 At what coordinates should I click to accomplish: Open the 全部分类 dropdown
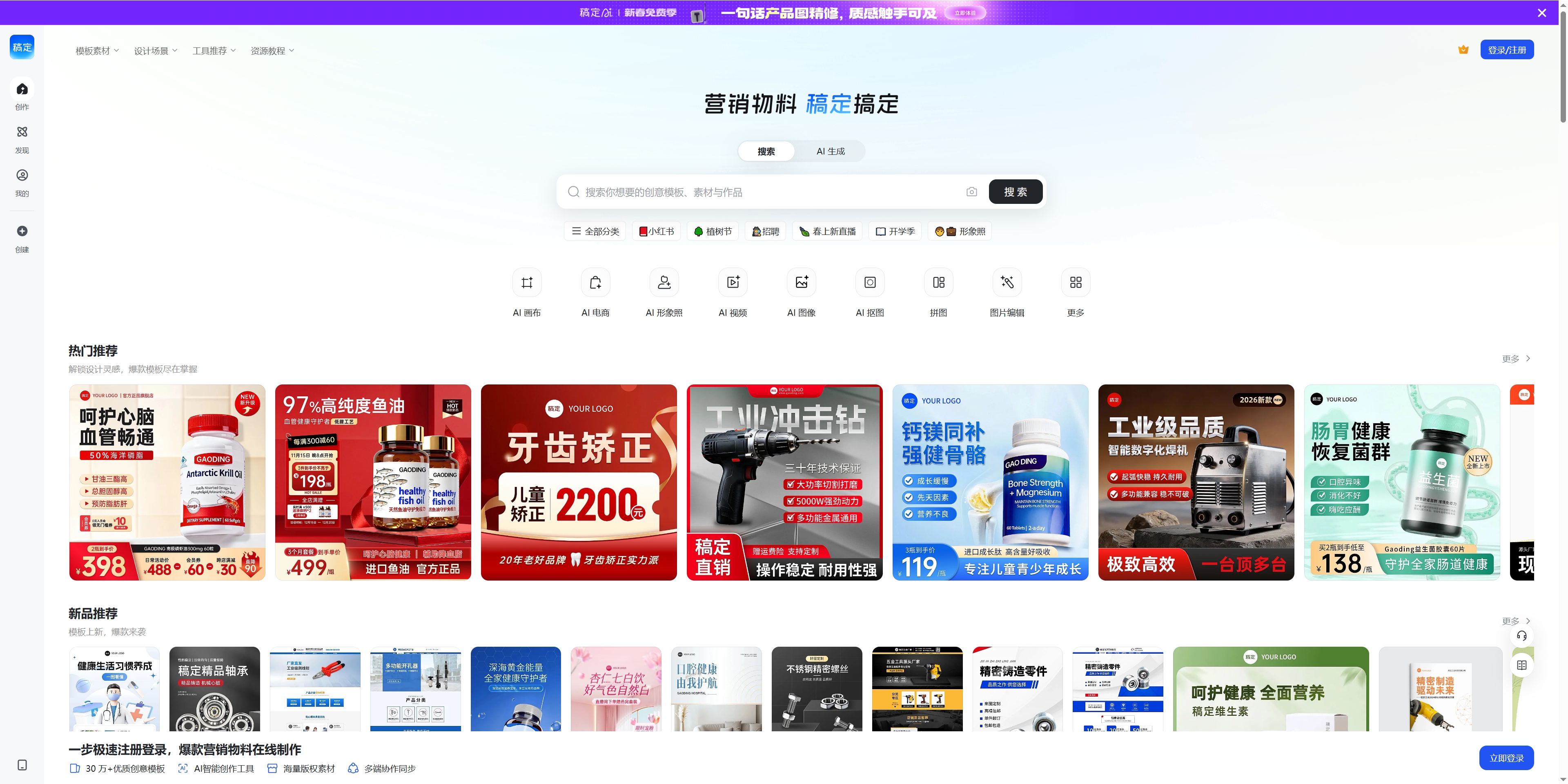[595, 231]
